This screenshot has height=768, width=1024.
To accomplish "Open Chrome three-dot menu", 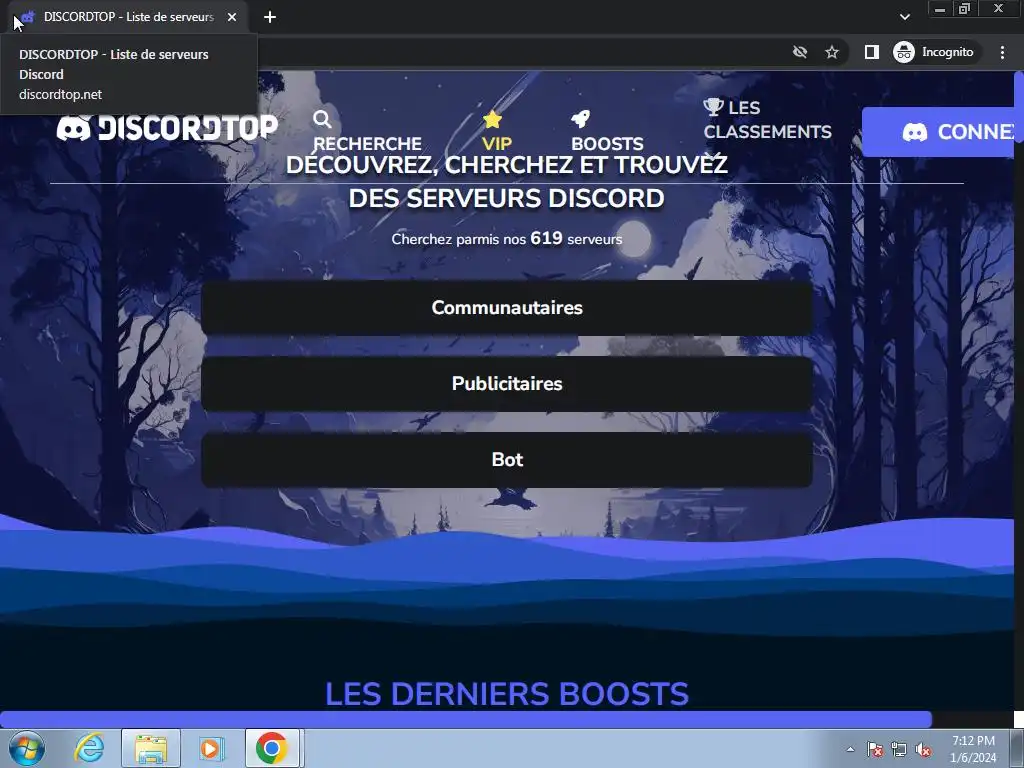I will coord(1002,52).
